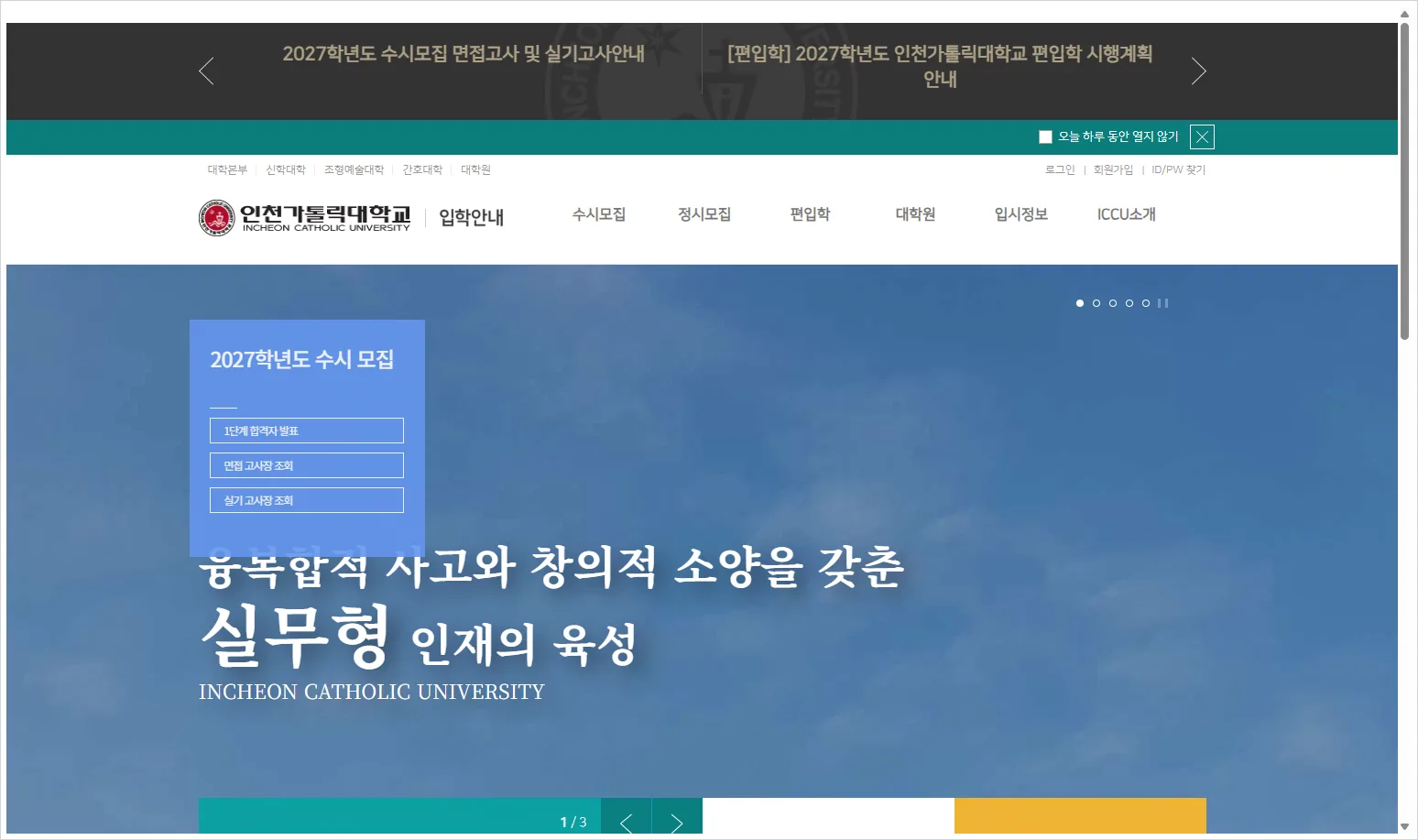Image resolution: width=1418 pixels, height=840 pixels.
Task: Visit 대학원 link in top utility bar
Action: [475, 169]
